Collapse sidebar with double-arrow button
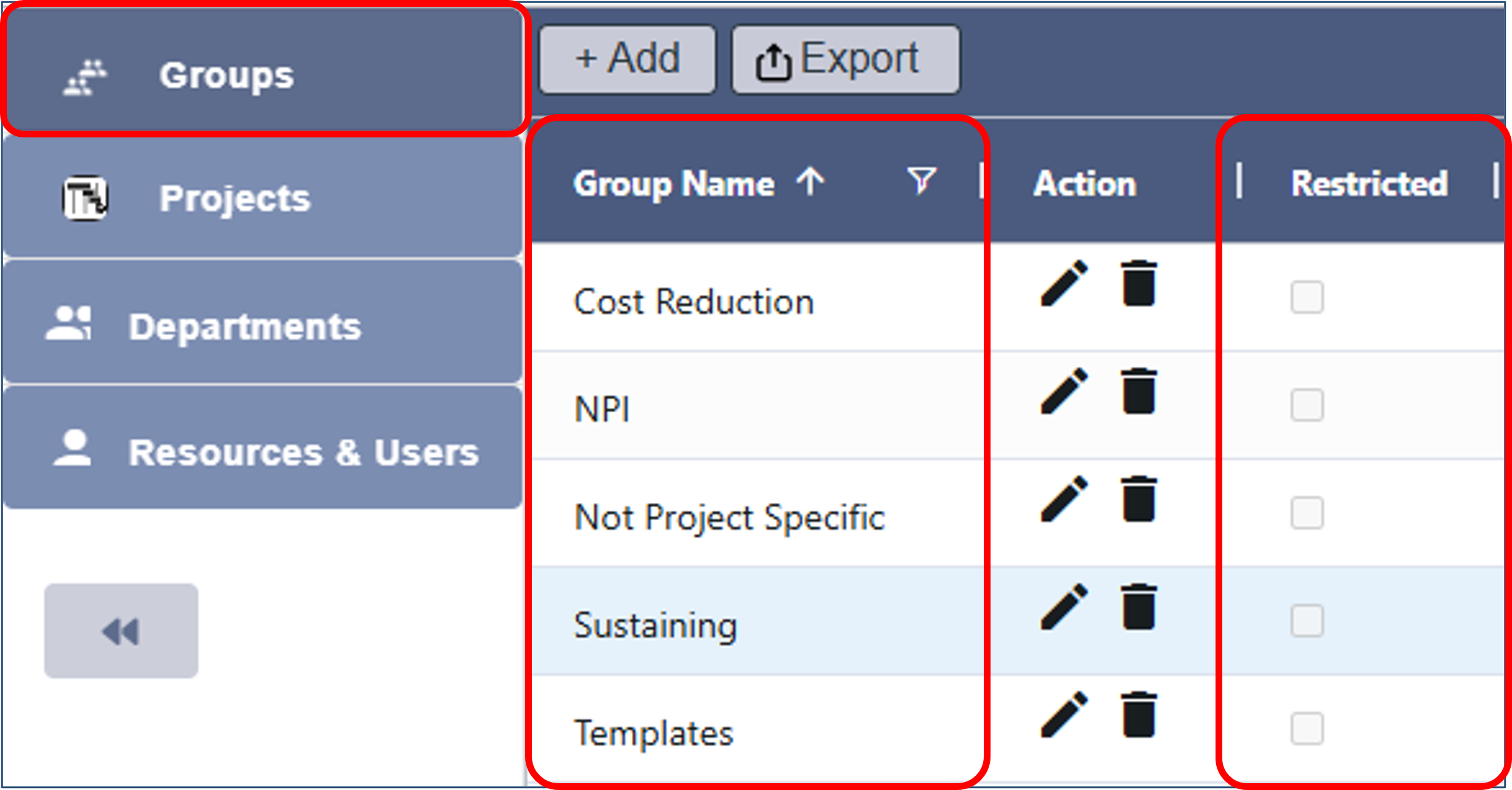The width and height of the screenshot is (1512, 790). pyautogui.click(x=121, y=631)
